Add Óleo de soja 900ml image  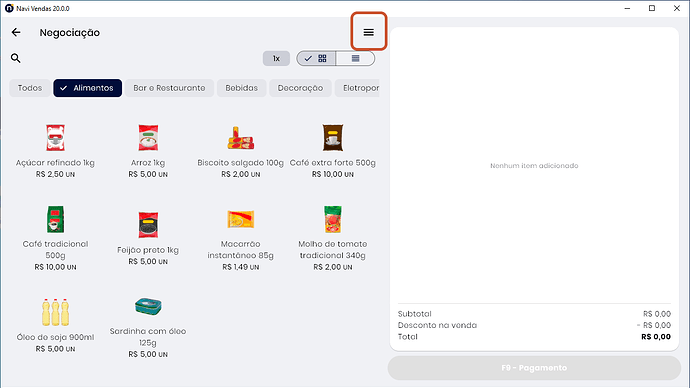coord(55,312)
